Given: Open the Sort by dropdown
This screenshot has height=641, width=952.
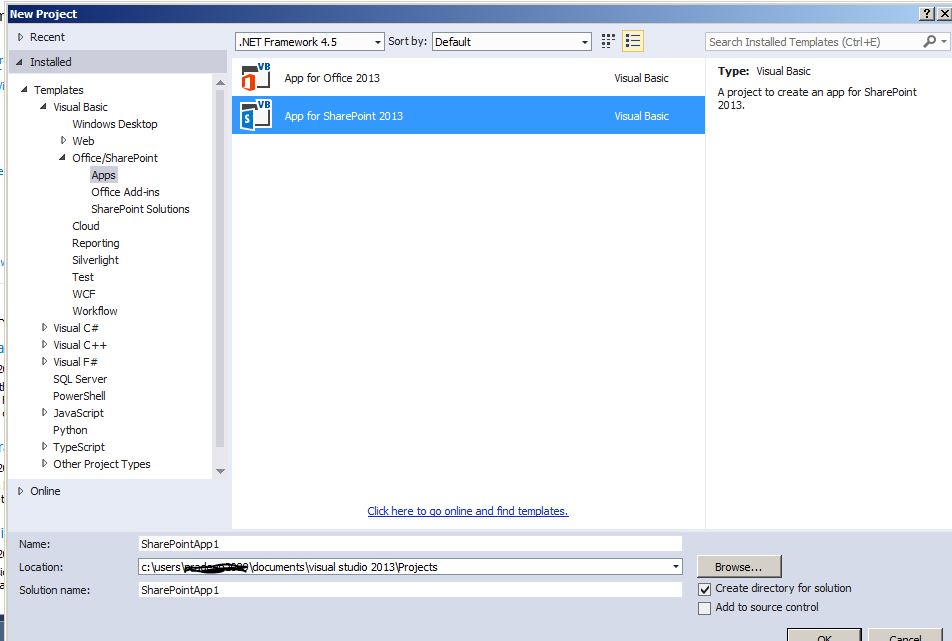Looking at the screenshot, I should coord(586,41).
